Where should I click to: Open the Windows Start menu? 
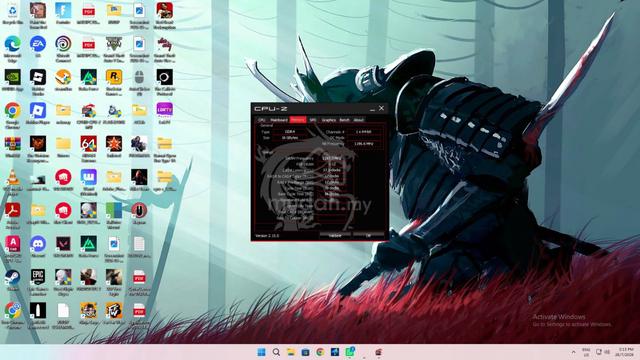[261, 352]
